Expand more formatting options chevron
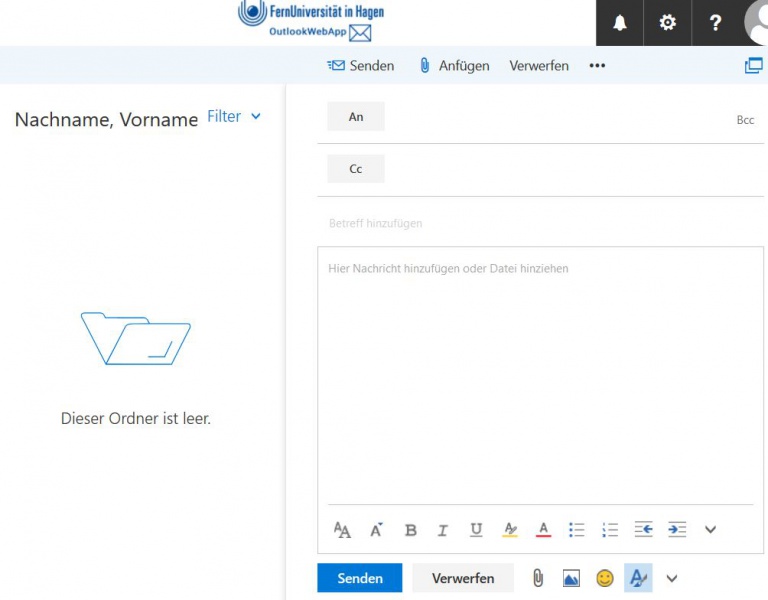 coord(710,529)
